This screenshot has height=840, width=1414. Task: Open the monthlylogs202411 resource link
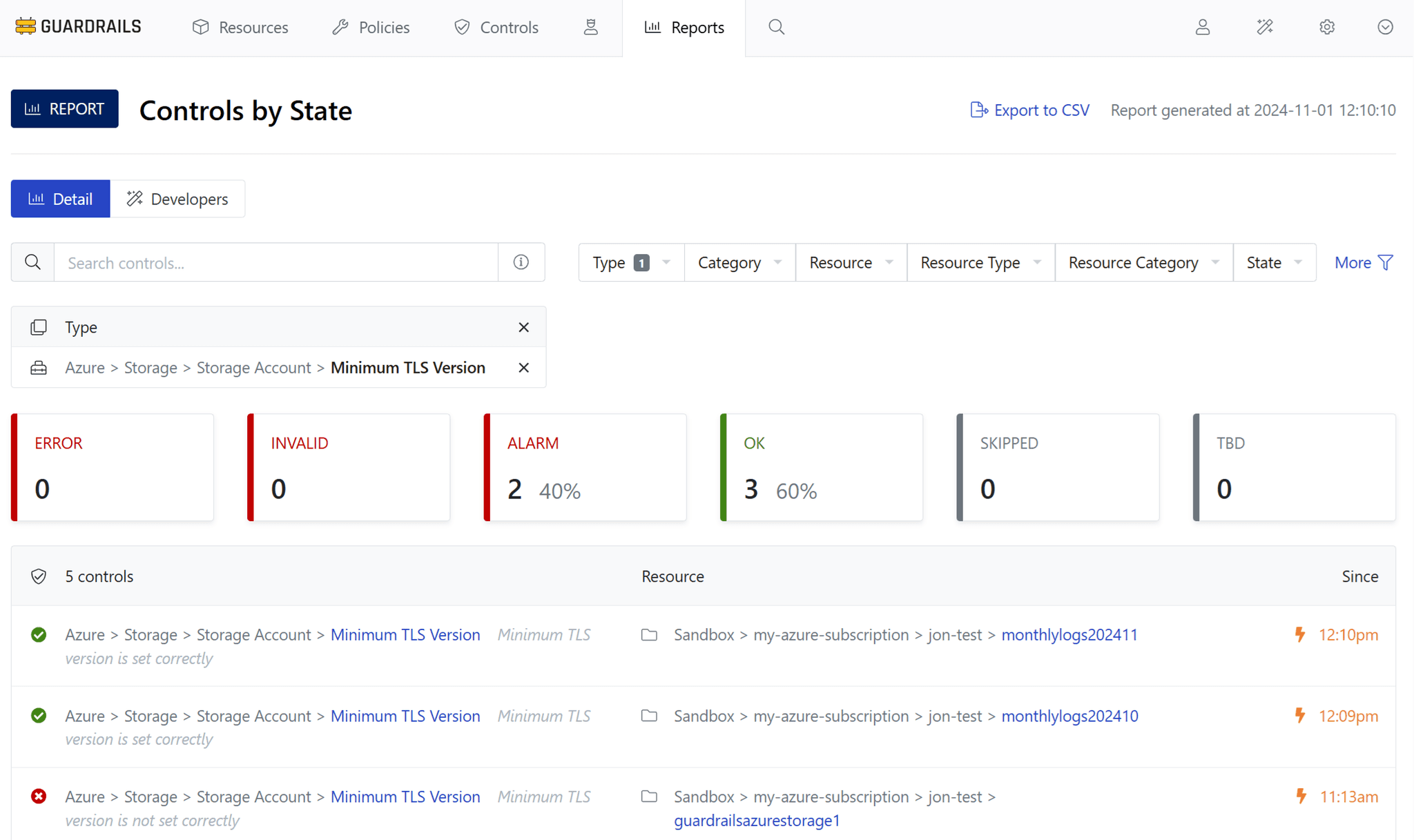point(1069,635)
